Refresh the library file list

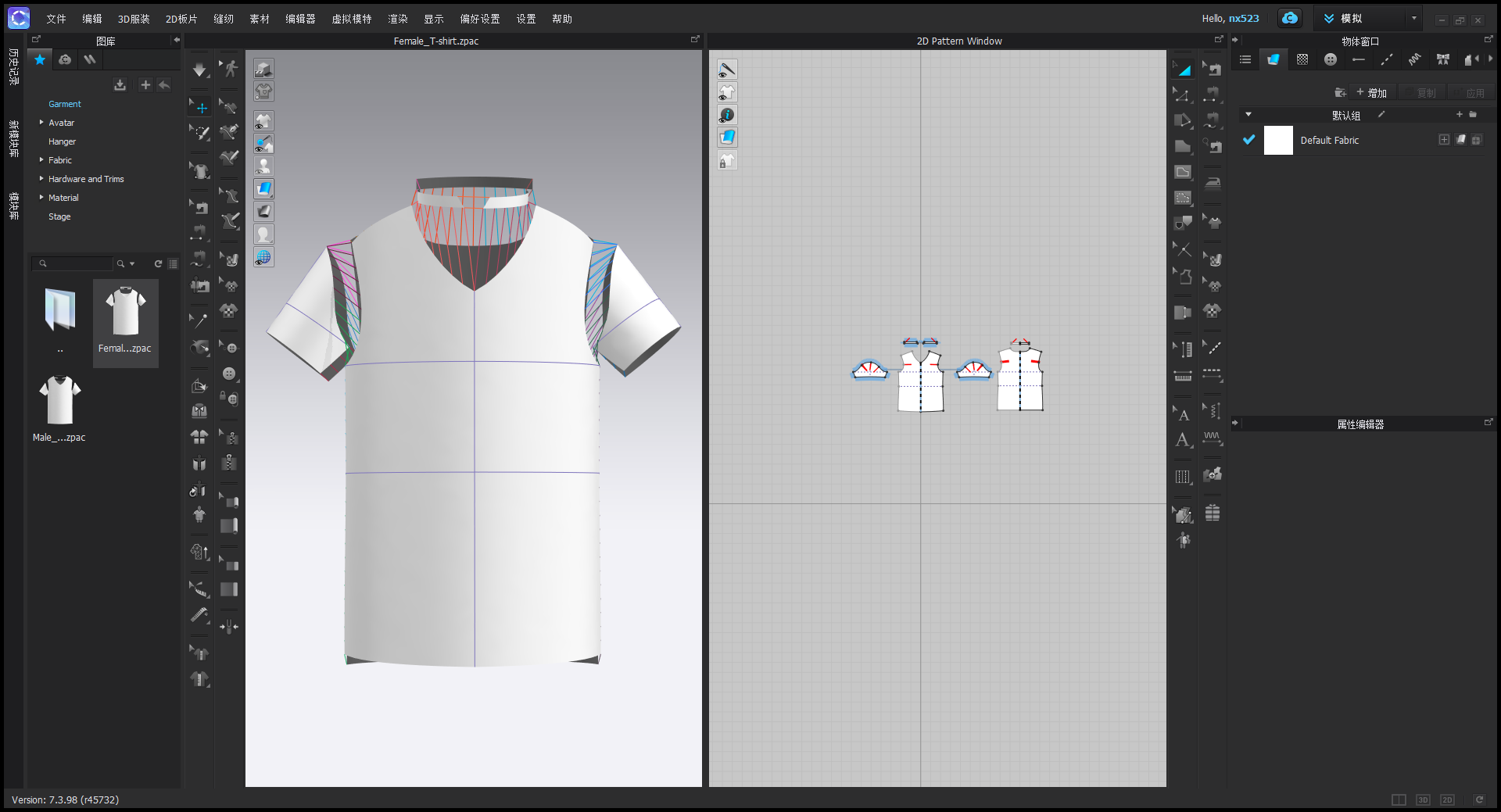pos(158,264)
